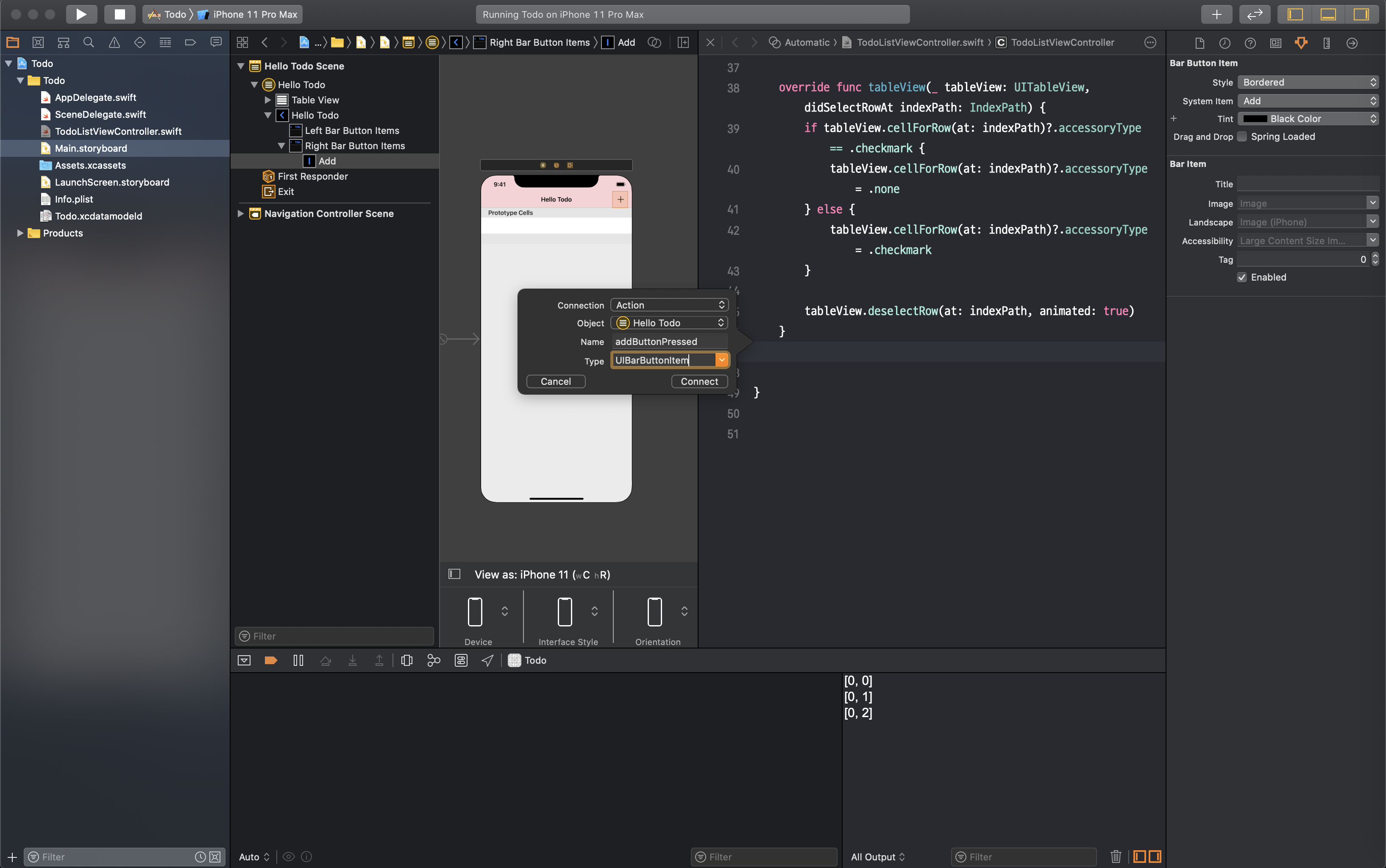Image resolution: width=1386 pixels, height=868 pixels.
Task: Click the Name field with addButtonPressed
Action: (x=669, y=342)
